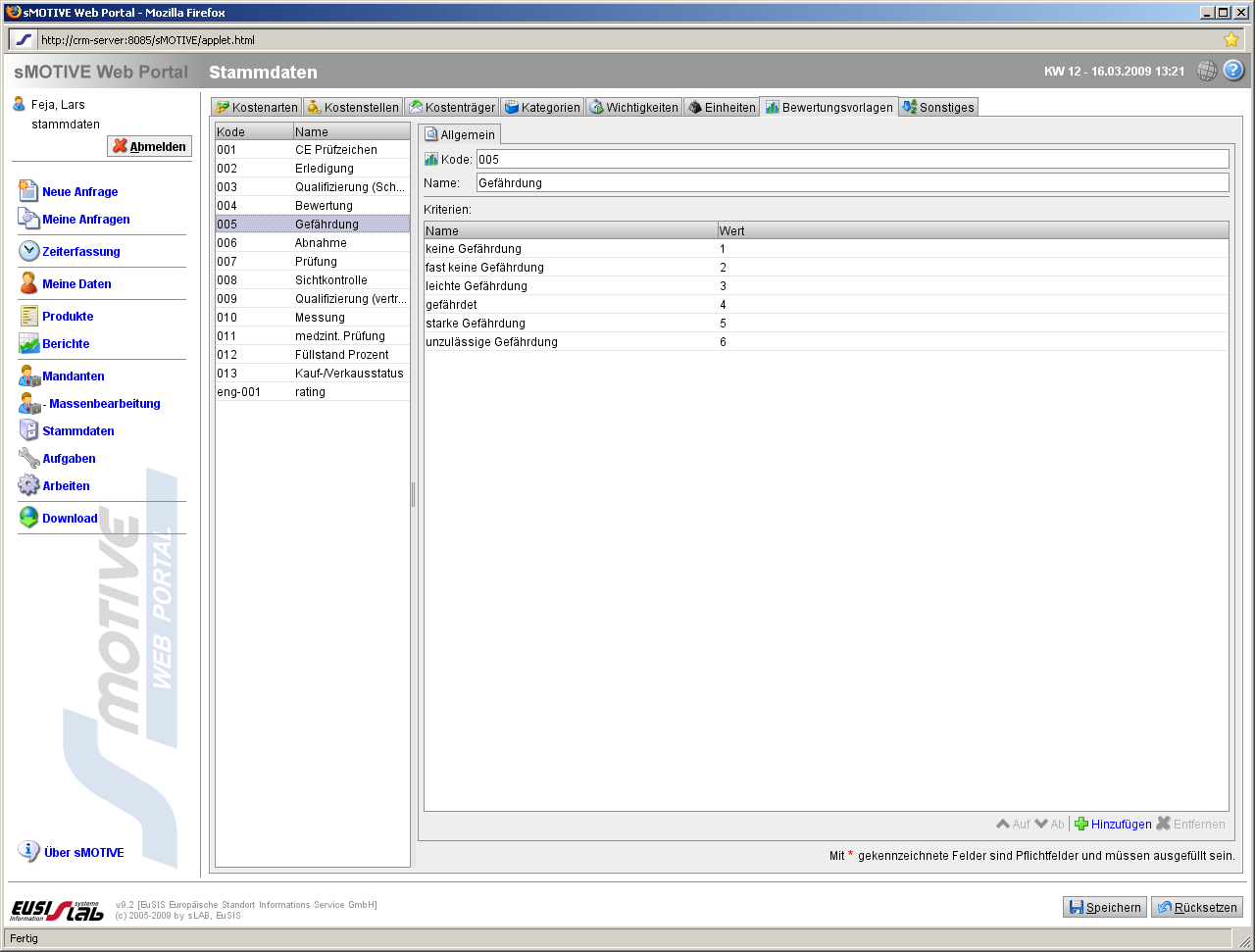The height and width of the screenshot is (952, 1255).
Task: Select row eng-001 rating
Action: (313, 392)
